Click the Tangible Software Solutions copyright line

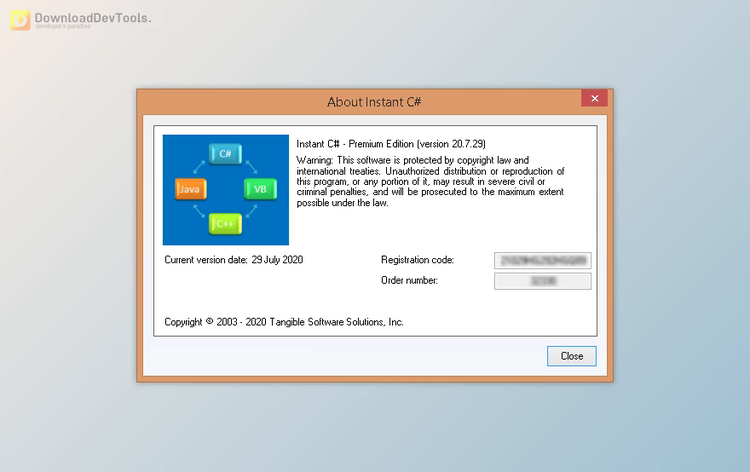coord(284,322)
